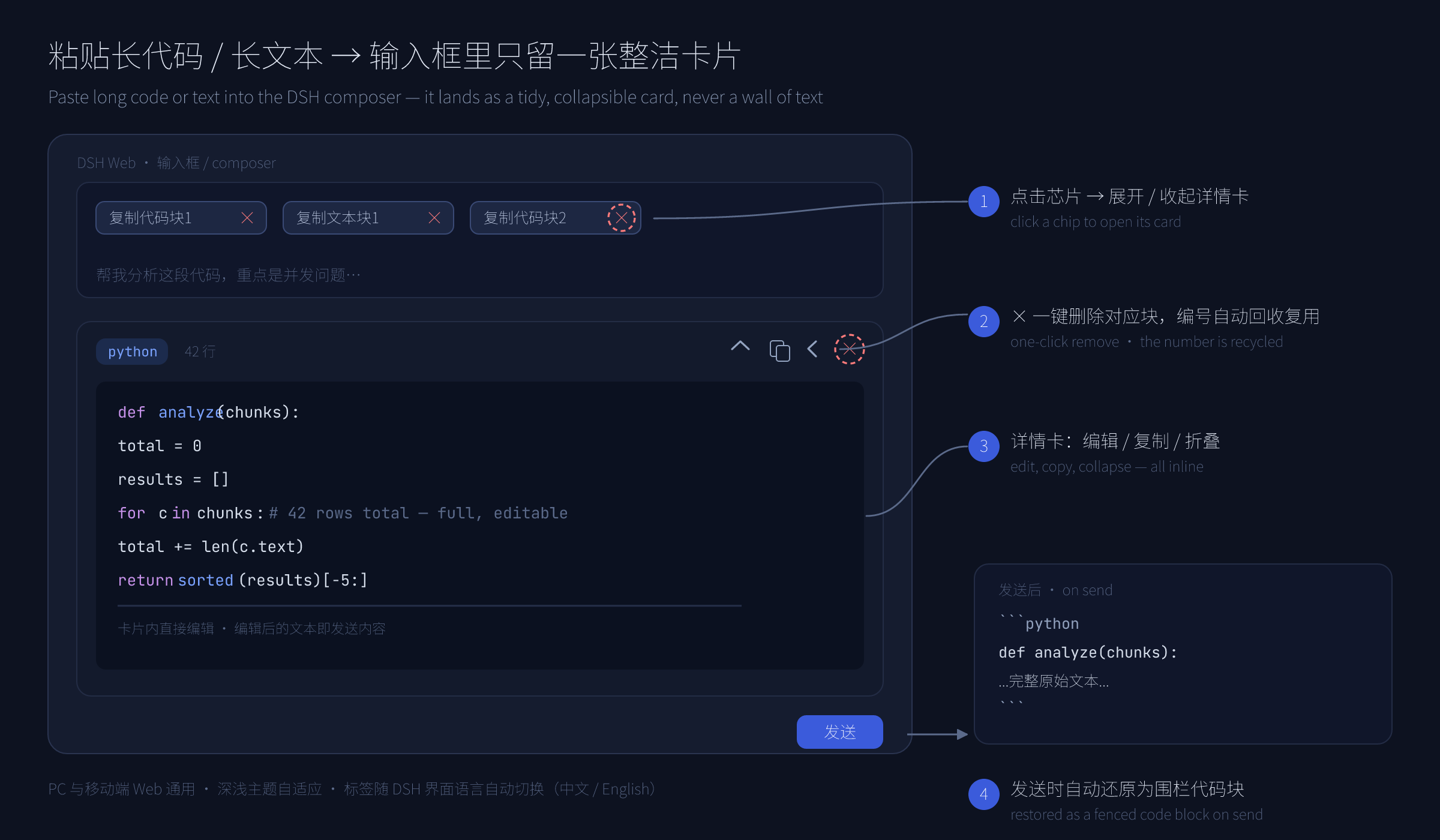
Task: Click the 发送 send button
Action: [x=839, y=731]
